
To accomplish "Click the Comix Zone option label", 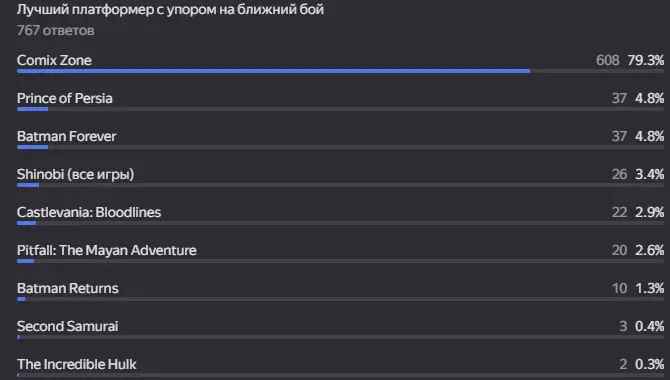I will point(54,60).
